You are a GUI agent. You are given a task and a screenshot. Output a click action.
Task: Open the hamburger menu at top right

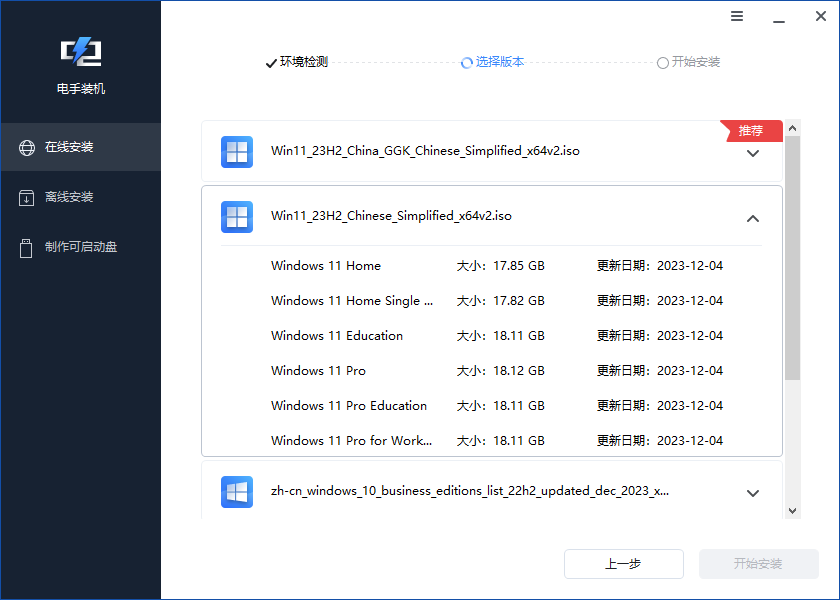pyautogui.click(x=737, y=16)
